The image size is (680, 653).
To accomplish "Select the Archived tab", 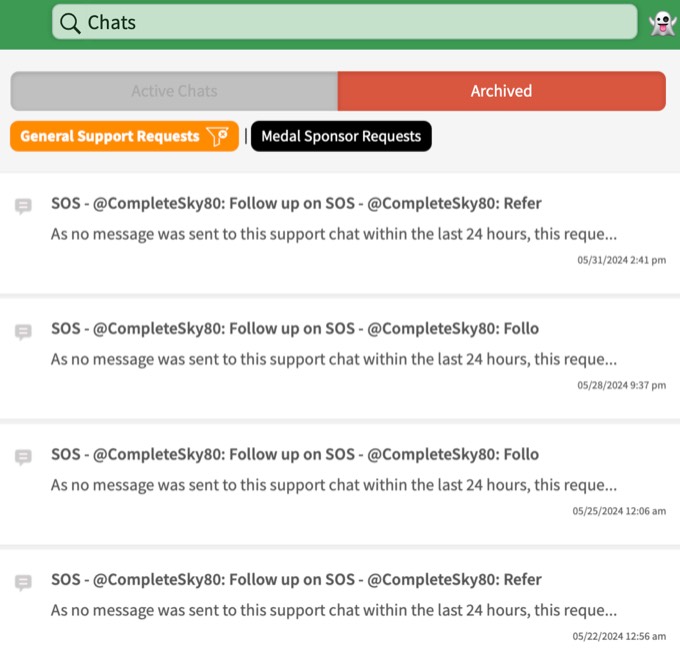I will pos(501,91).
